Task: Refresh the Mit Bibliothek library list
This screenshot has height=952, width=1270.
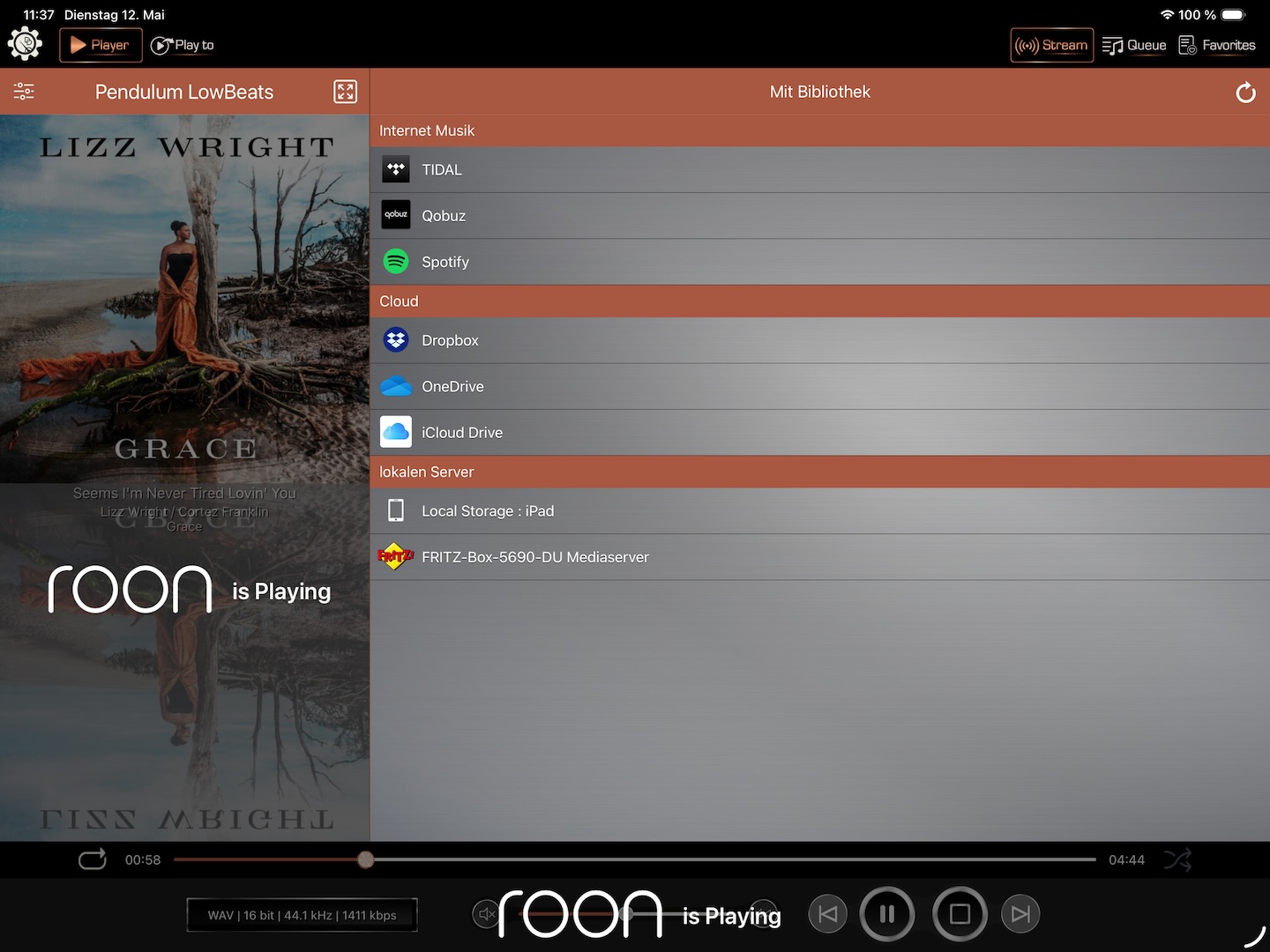Action: (x=1245, y=93)
